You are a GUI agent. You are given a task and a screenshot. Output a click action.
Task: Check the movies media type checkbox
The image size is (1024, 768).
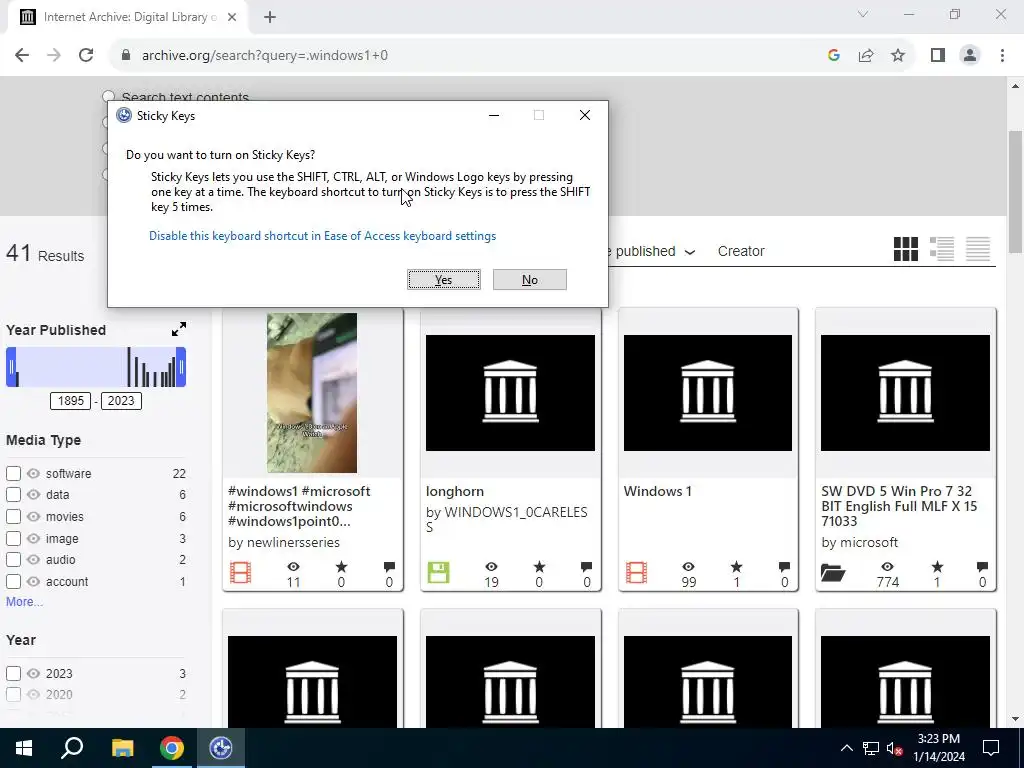point(13,516)
